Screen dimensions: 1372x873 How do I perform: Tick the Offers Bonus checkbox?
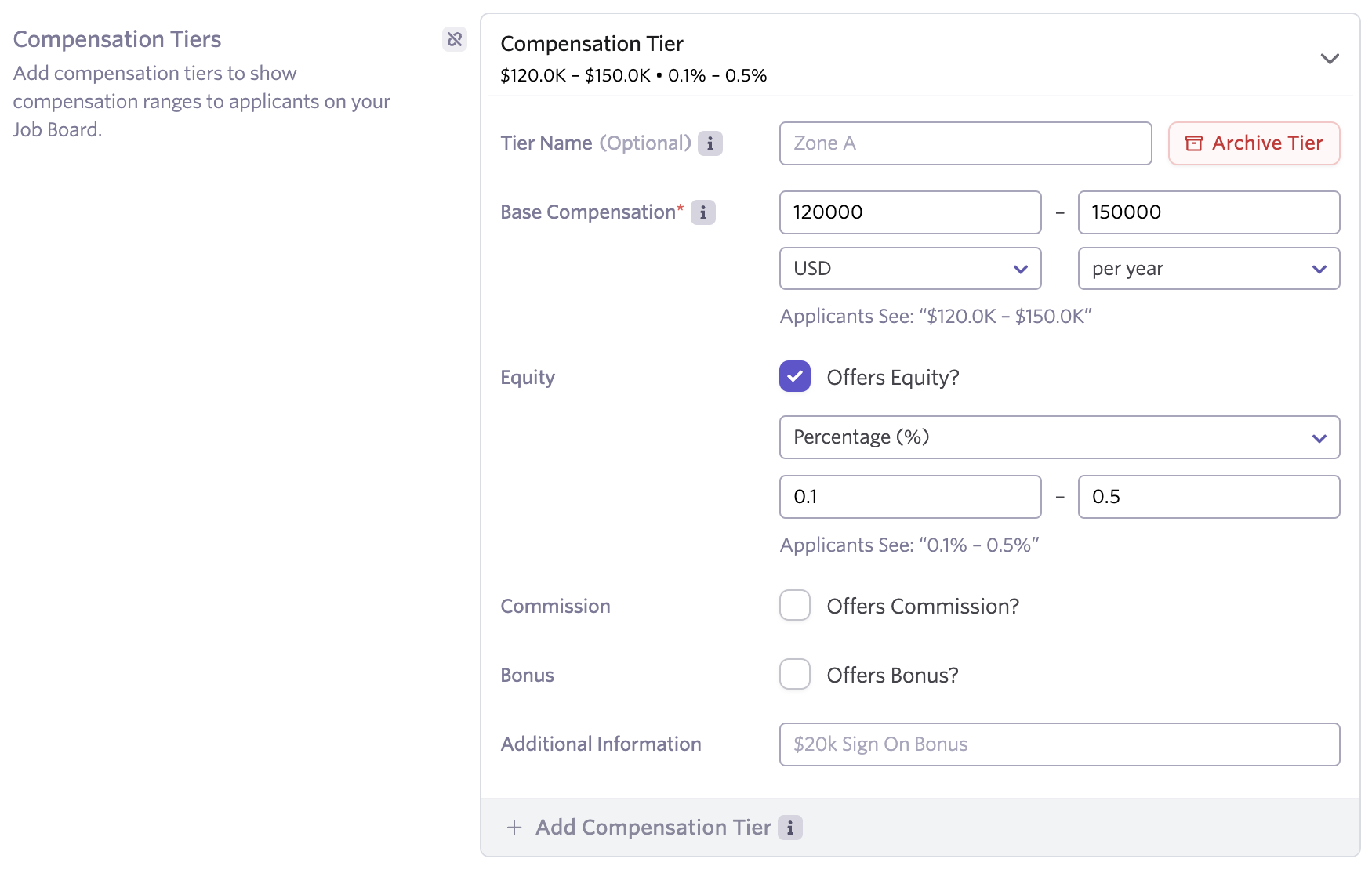point(794,675)
